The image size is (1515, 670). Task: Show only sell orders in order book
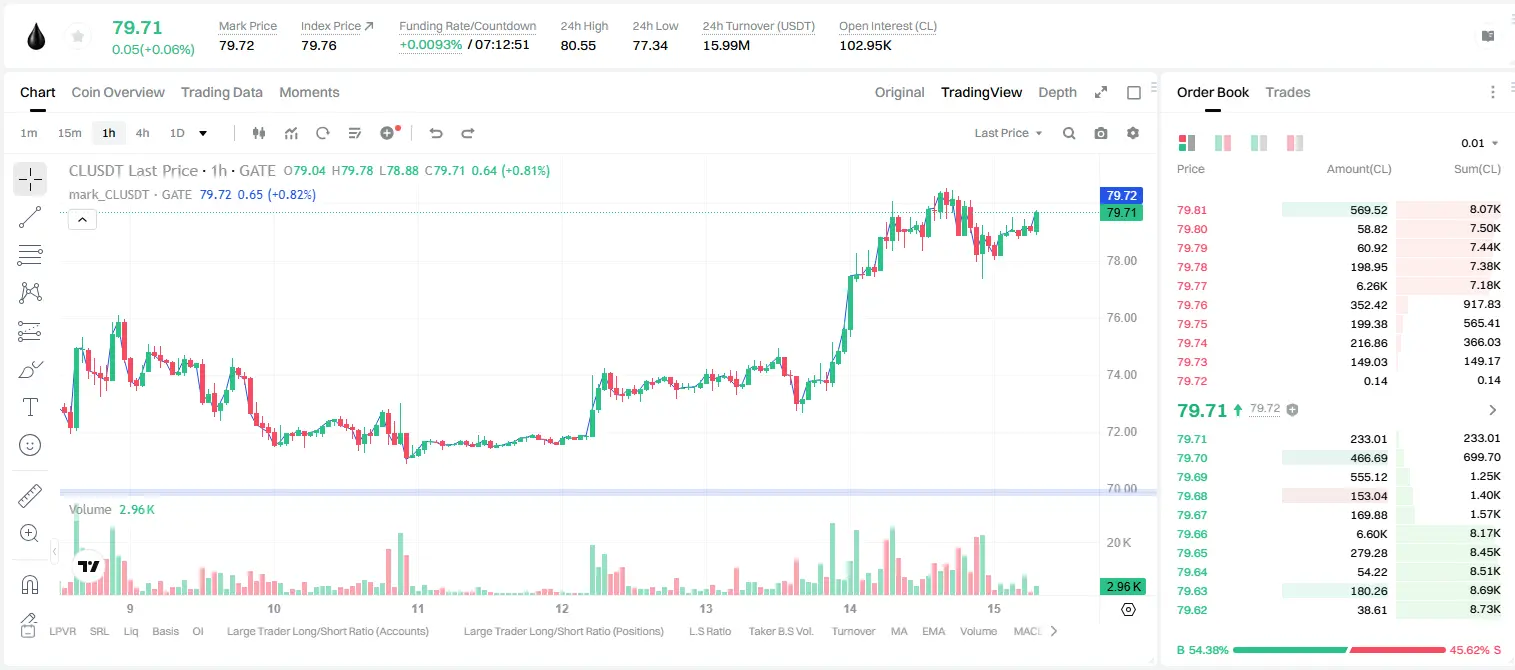click(1295, 143)
